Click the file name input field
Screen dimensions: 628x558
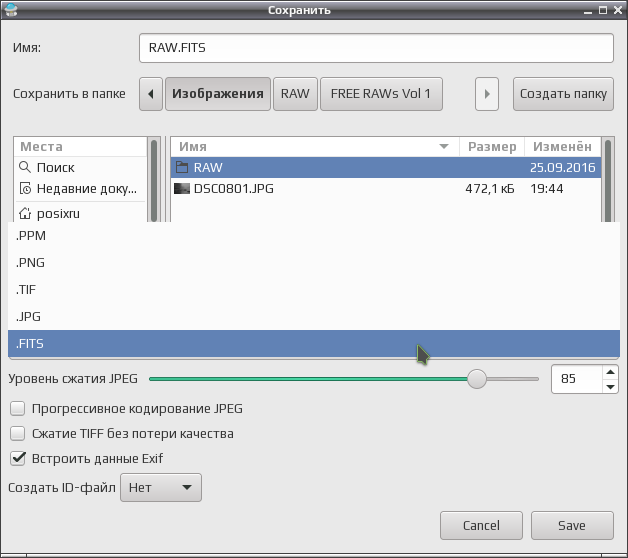376,48
